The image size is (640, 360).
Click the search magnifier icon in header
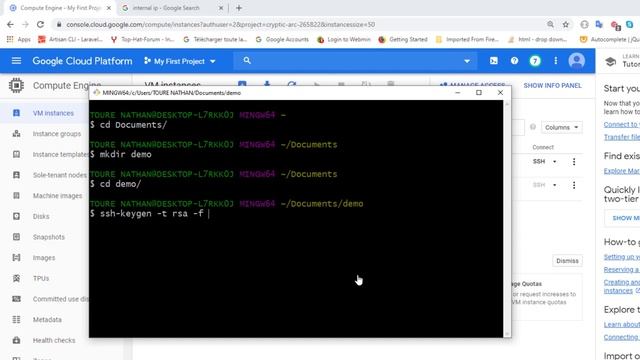(247, 60)
